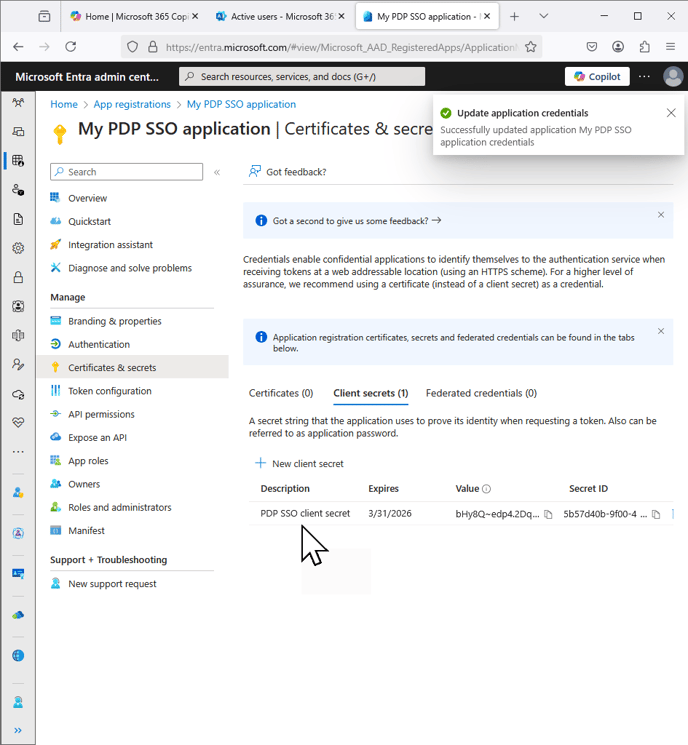
Task: Open the Devices icon in left rail
Action: [x=18, y=132]
